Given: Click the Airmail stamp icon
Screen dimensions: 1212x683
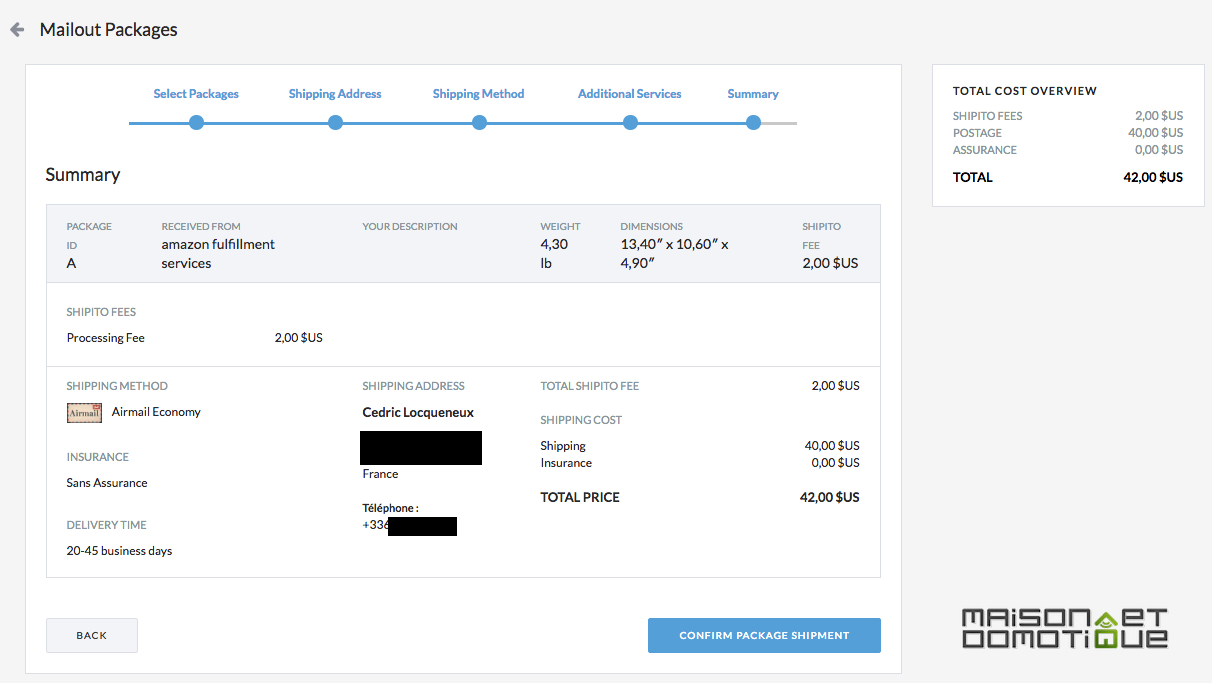Looking at the screenshot, I should click(x=84, y=413).
